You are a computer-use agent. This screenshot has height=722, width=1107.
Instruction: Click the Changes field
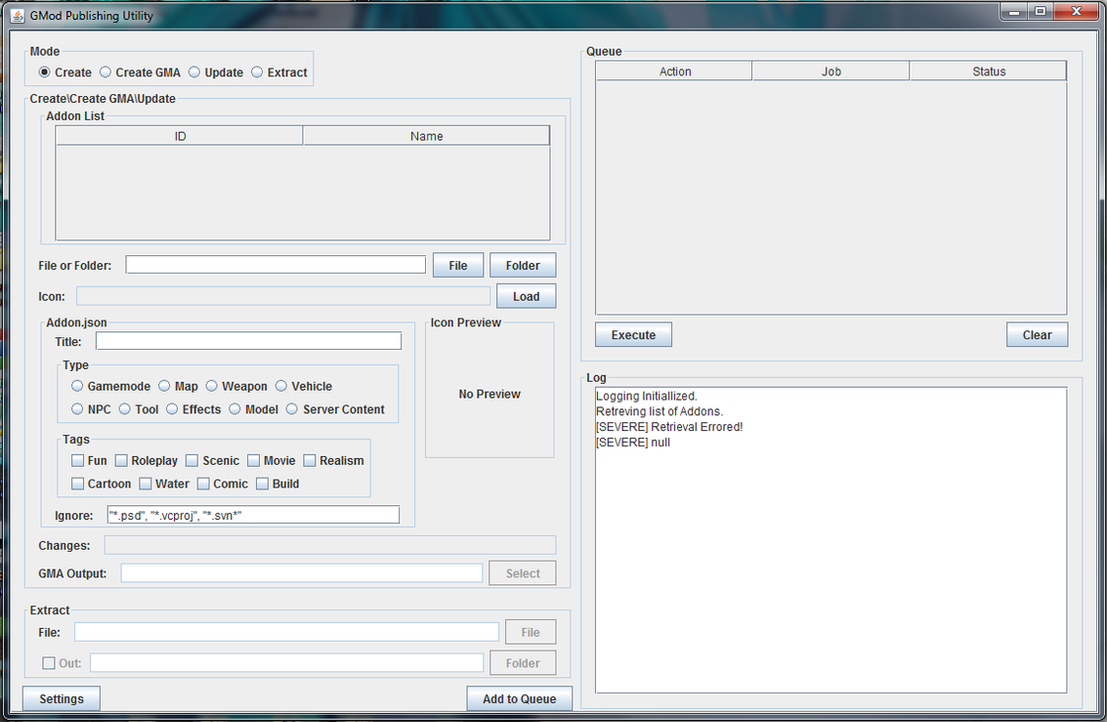point(330,545)
